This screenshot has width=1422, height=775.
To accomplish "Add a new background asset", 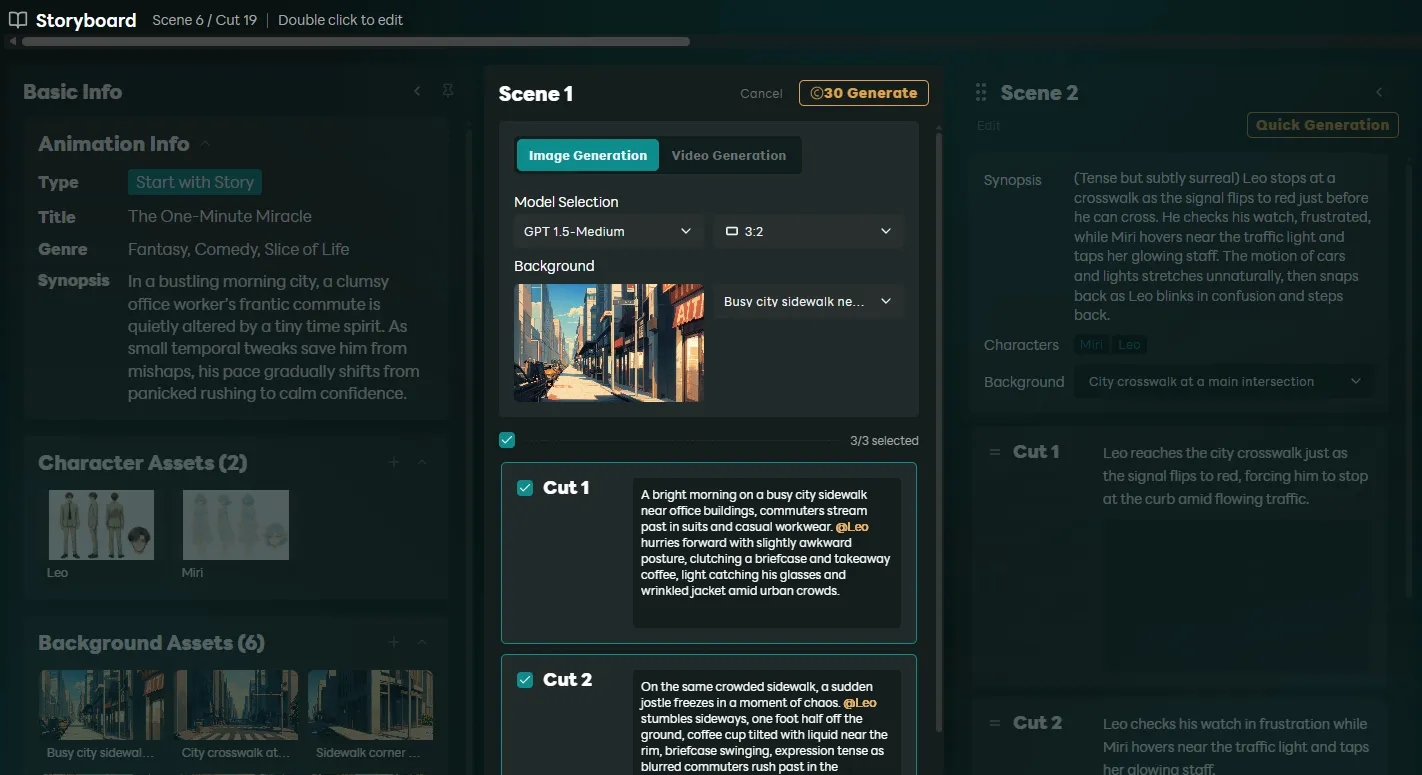I will point(394,642).
